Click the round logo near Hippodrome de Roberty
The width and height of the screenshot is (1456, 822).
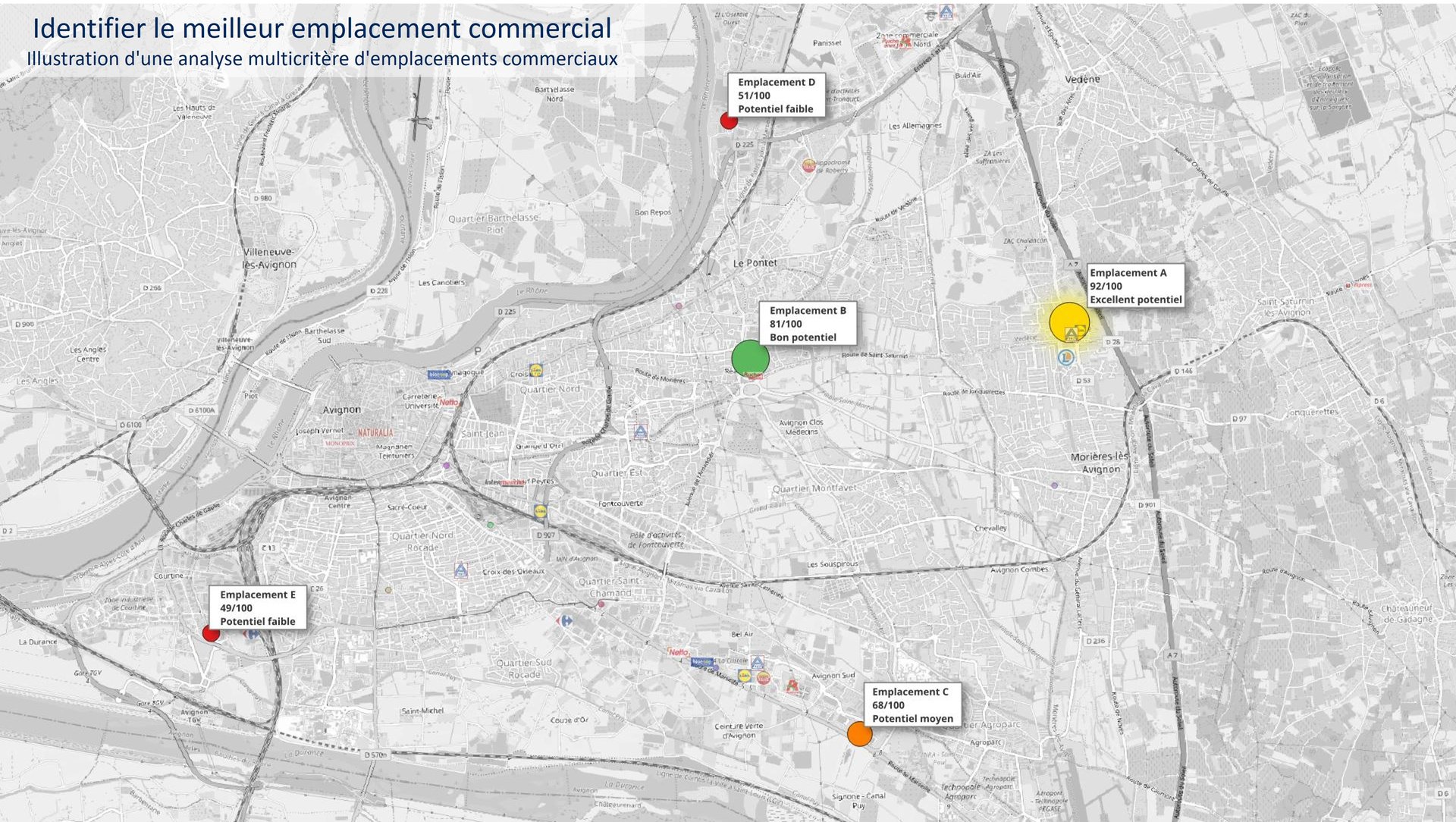click(x=809, y=165)
